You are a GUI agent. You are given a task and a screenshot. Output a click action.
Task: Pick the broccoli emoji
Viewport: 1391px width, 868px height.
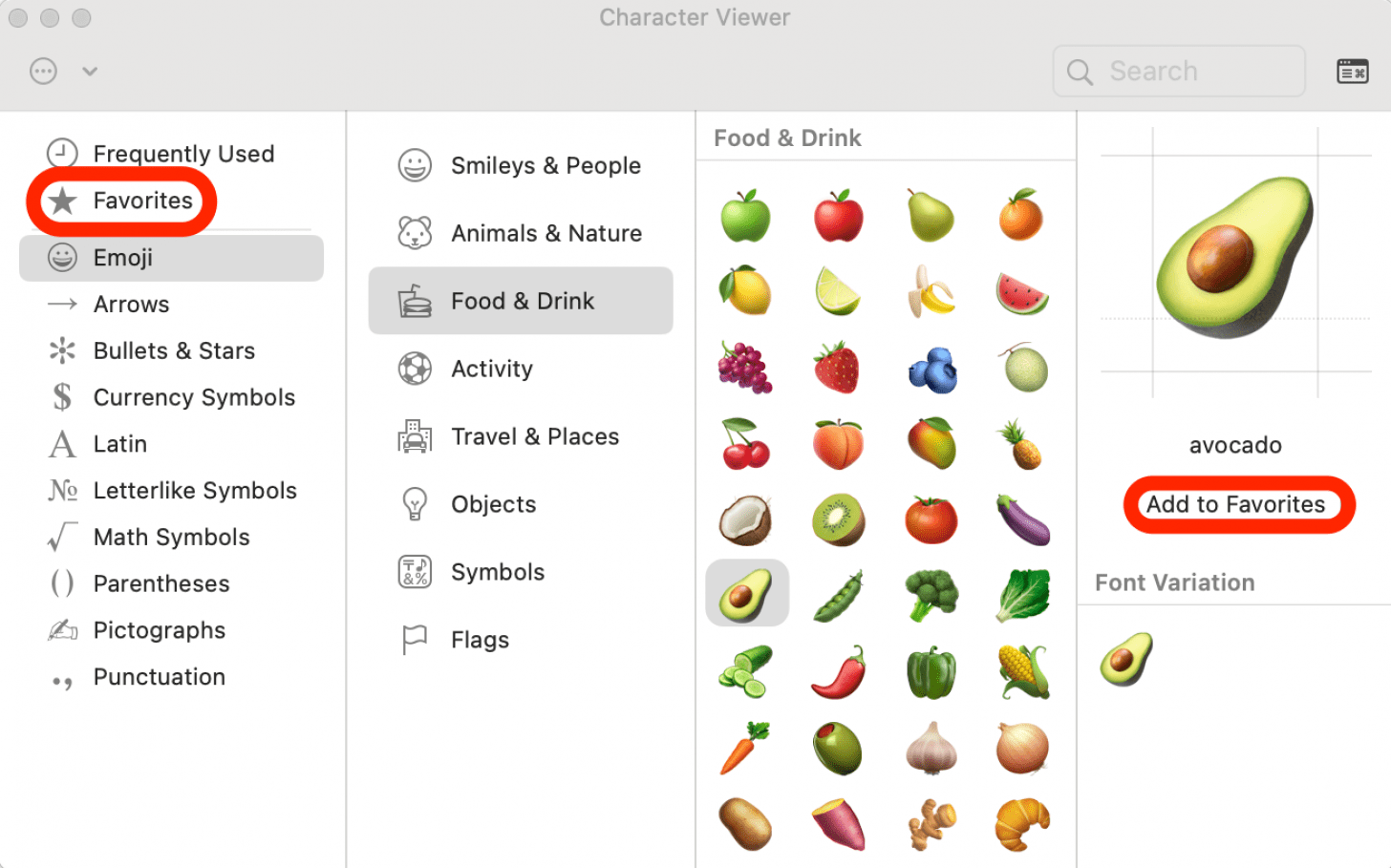coord(931,593)
